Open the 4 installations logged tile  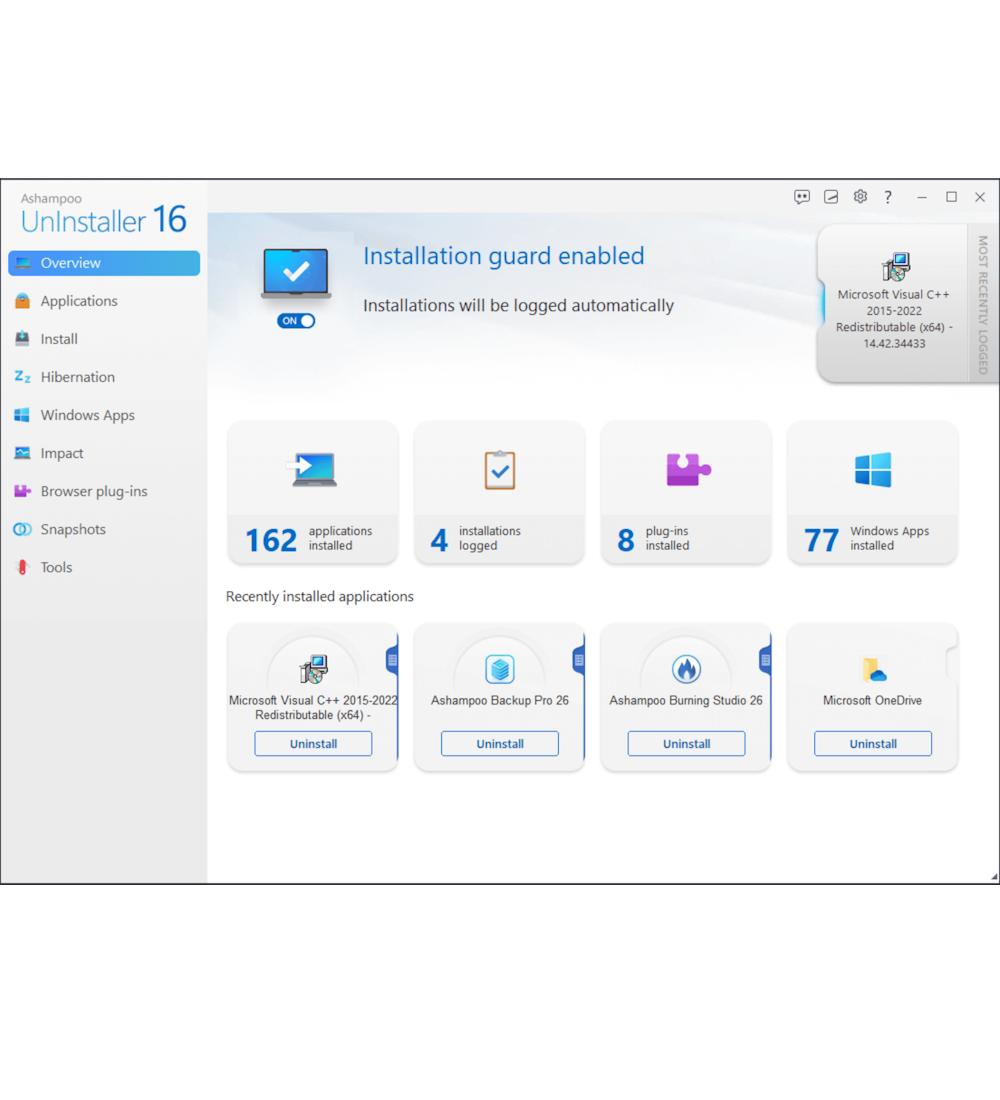pyautogui.click(x=499, y=492)
